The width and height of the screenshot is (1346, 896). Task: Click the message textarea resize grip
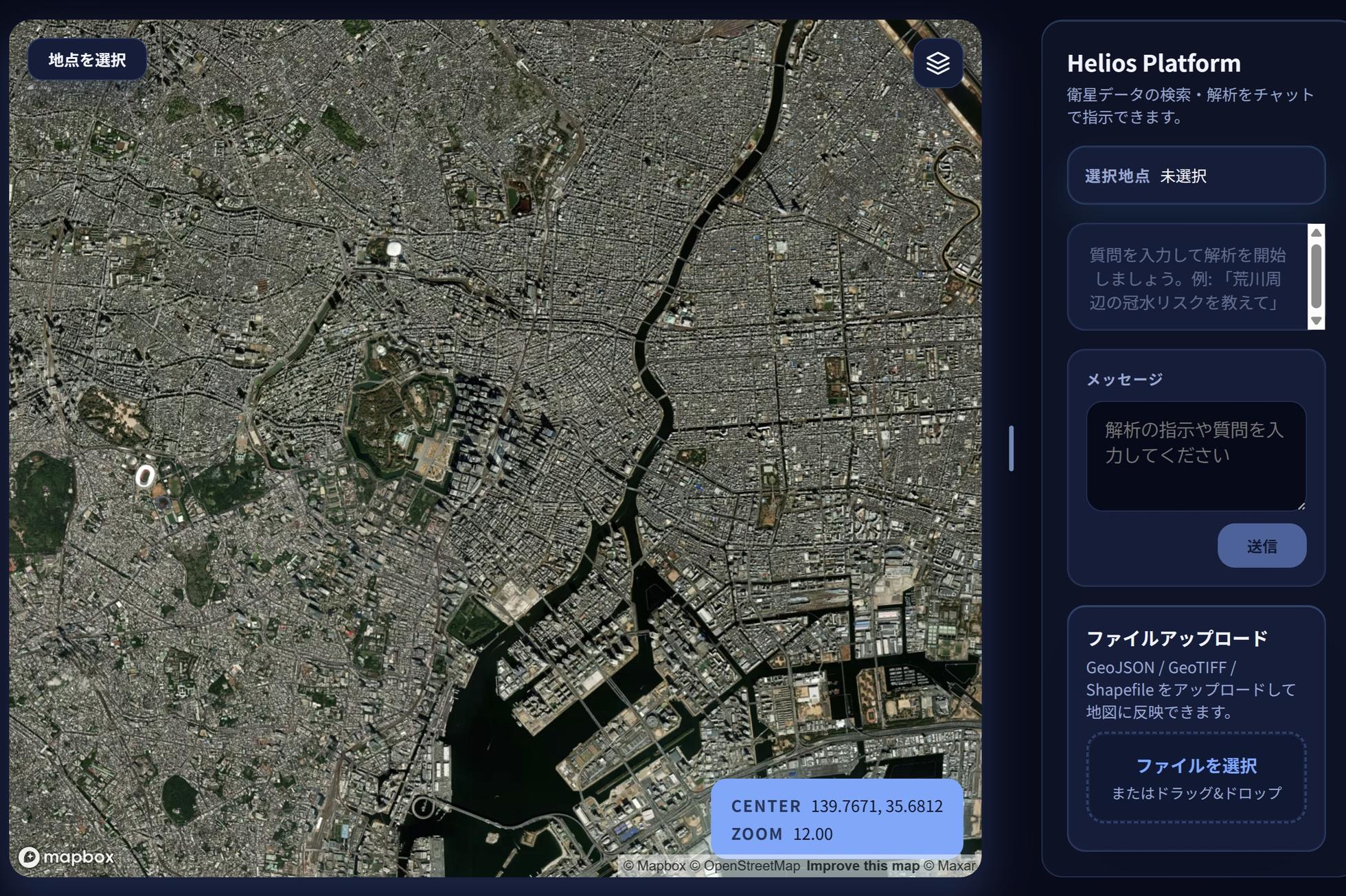pyautogui.click(x=1301, y=505)
